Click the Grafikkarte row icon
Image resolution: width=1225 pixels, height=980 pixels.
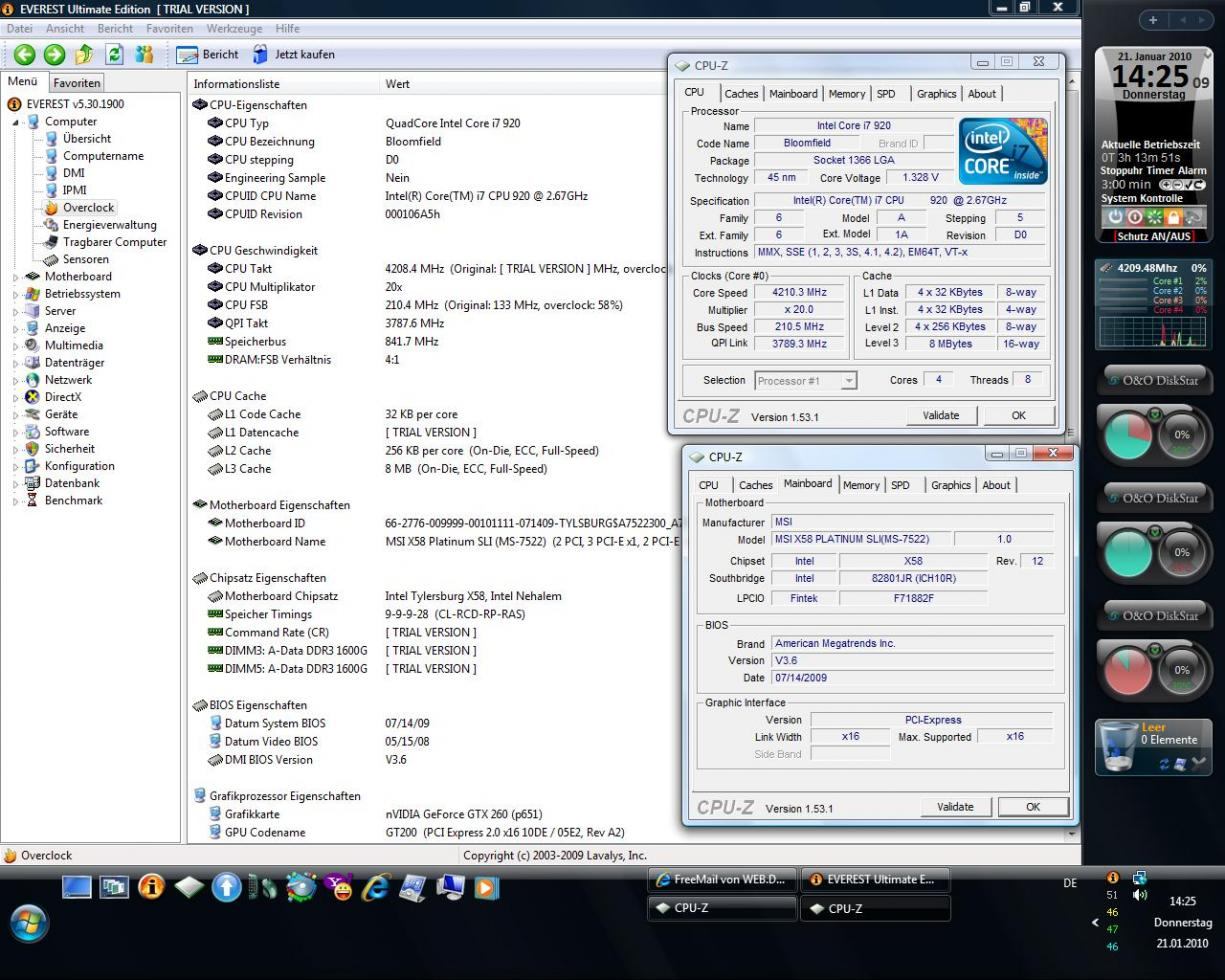(x=215, y=814)
